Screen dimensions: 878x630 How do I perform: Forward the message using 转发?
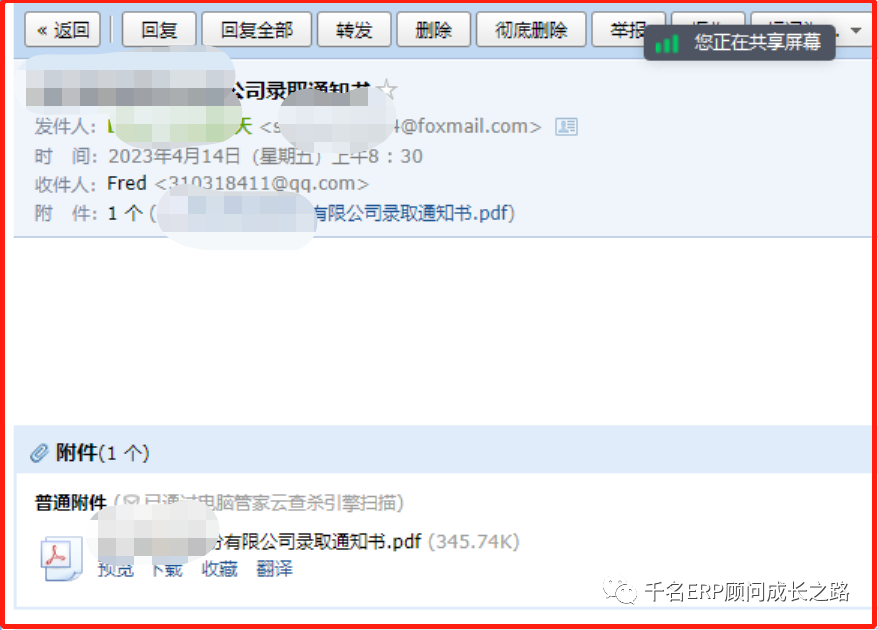tap(354, 30)
